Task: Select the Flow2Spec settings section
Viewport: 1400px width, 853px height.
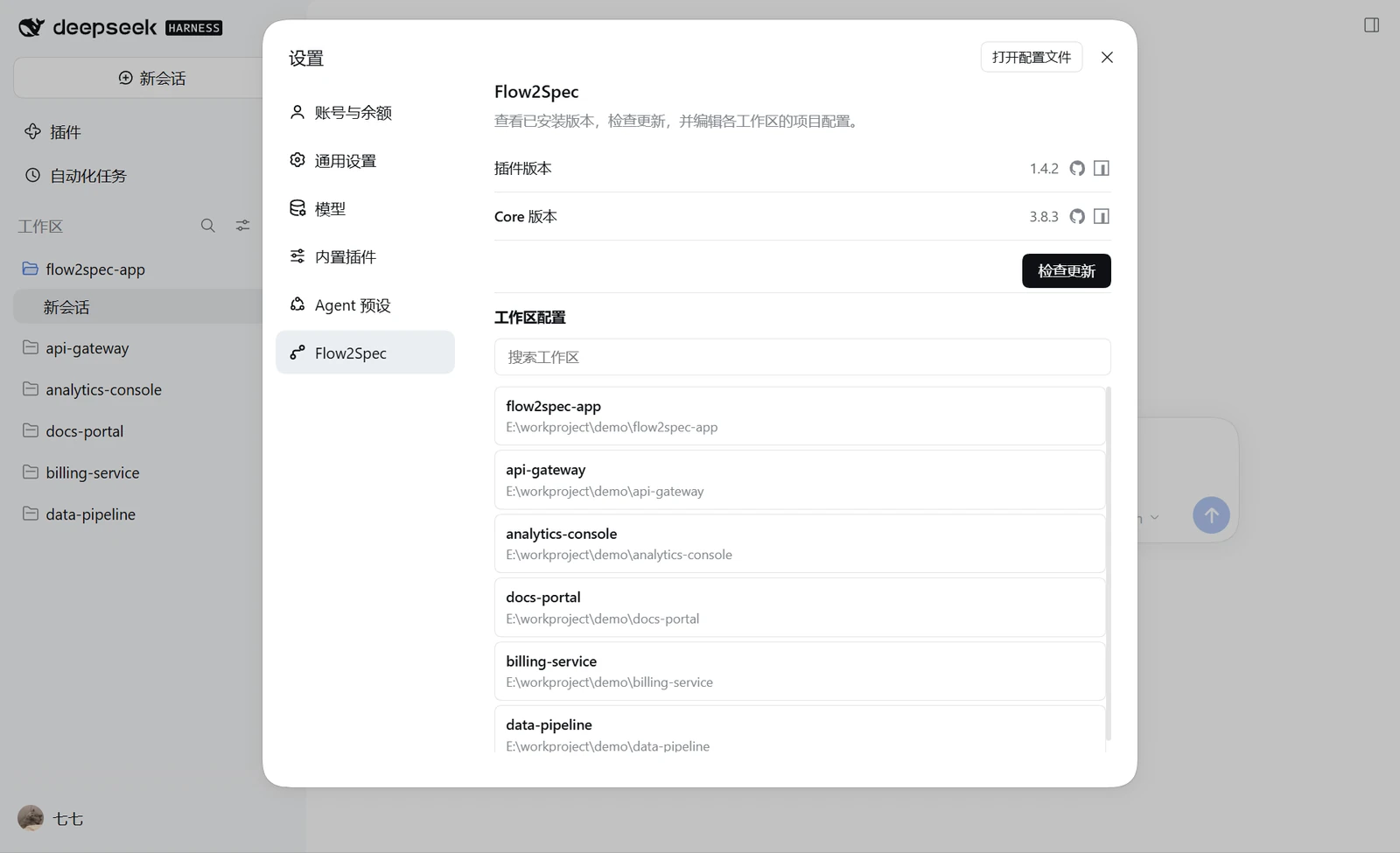Action: [365, 353]
